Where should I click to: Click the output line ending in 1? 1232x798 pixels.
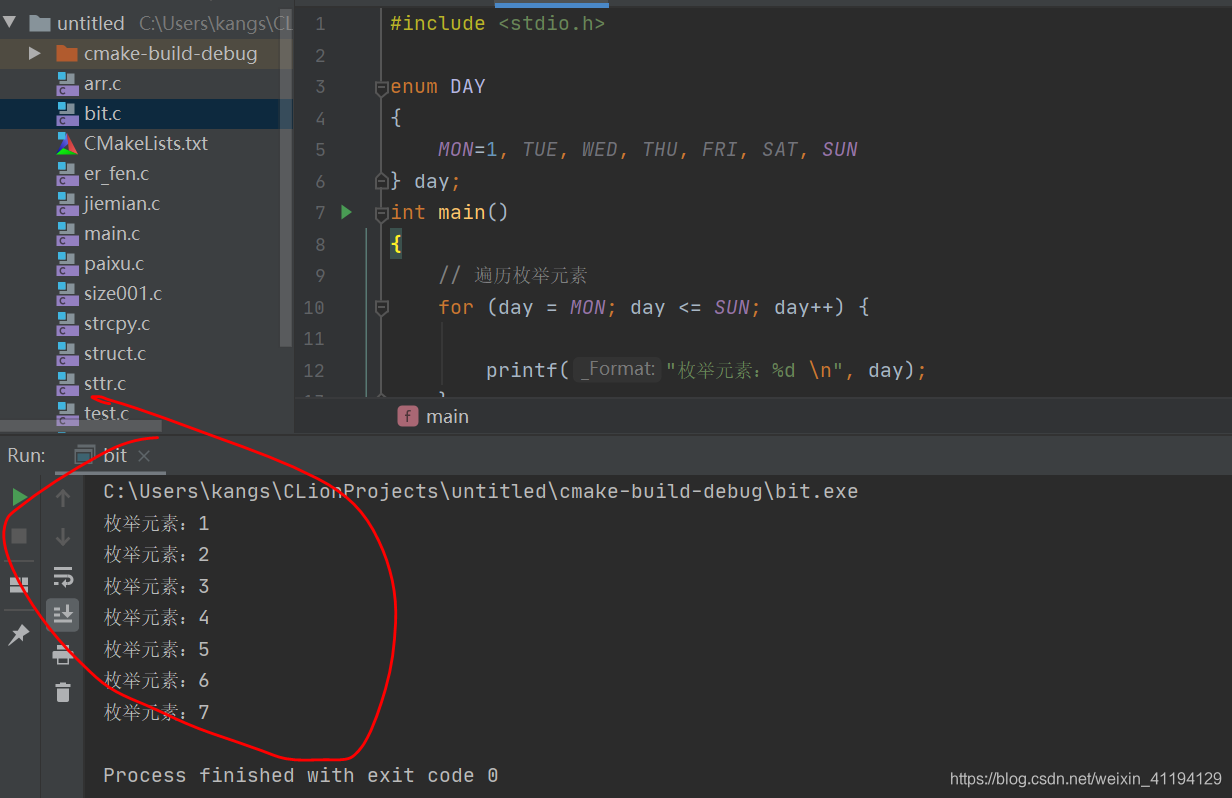click(157, 523)
